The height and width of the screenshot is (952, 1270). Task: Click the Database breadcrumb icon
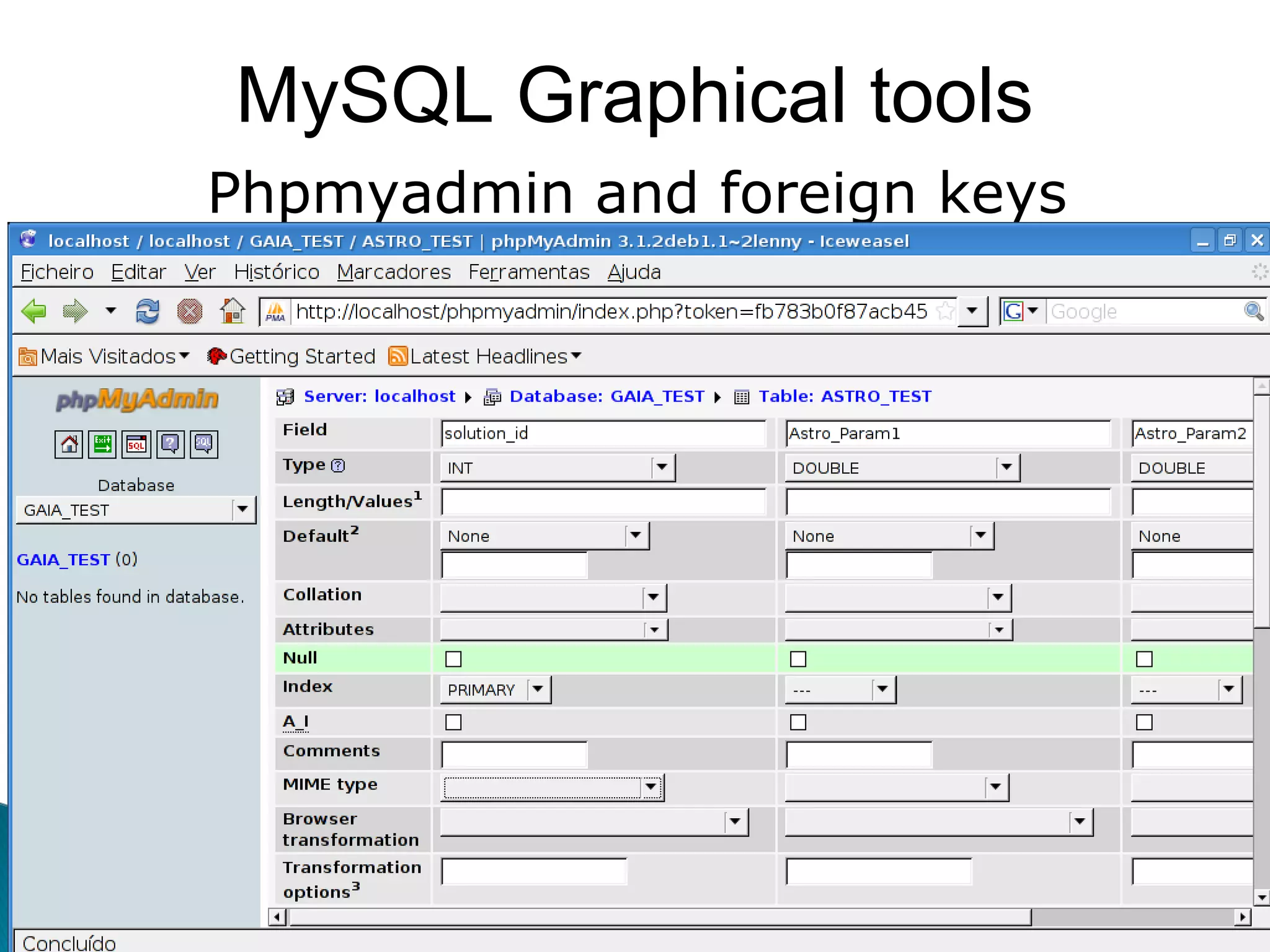pyautogui.click(x=492, y=397)
